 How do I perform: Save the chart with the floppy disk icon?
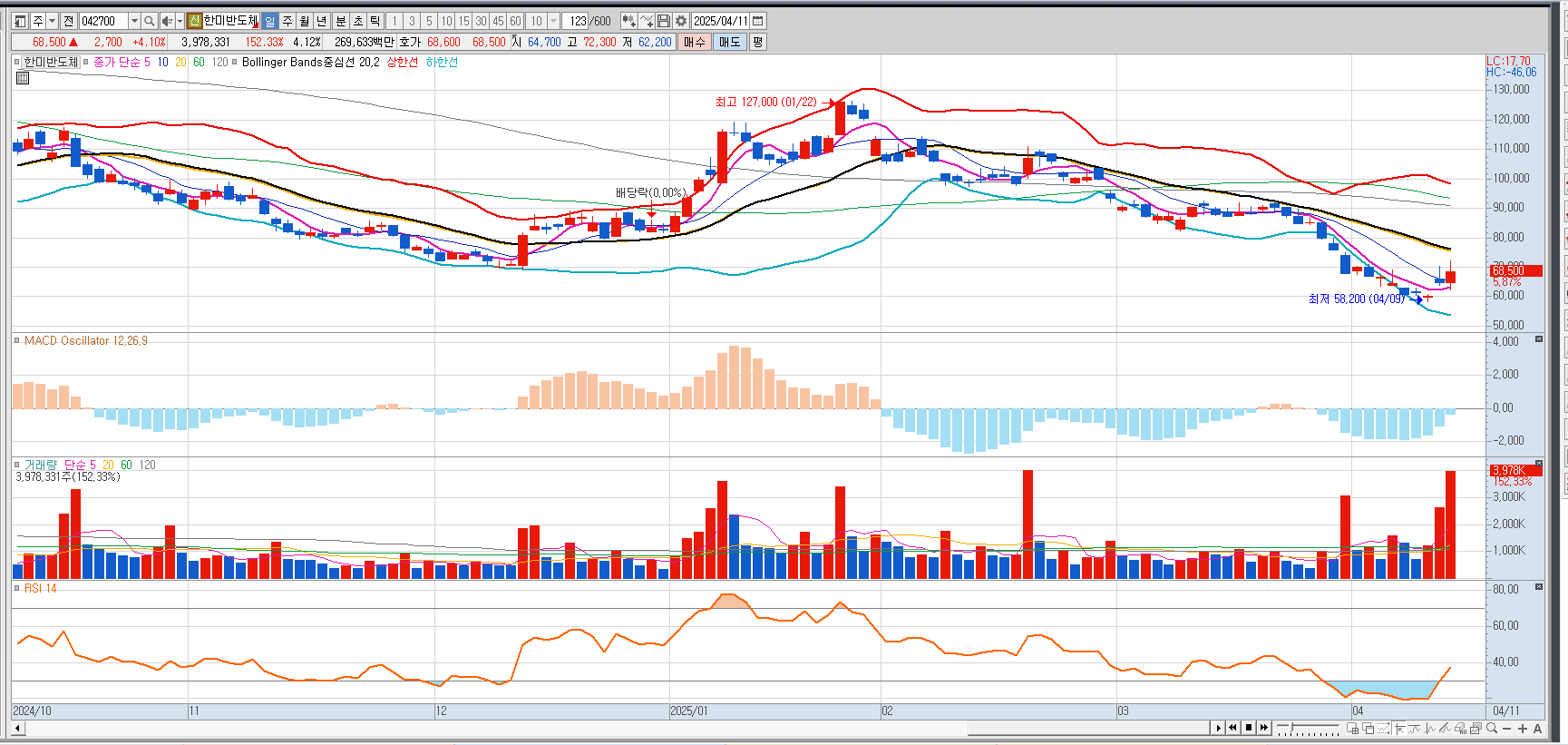pos(664,21)
